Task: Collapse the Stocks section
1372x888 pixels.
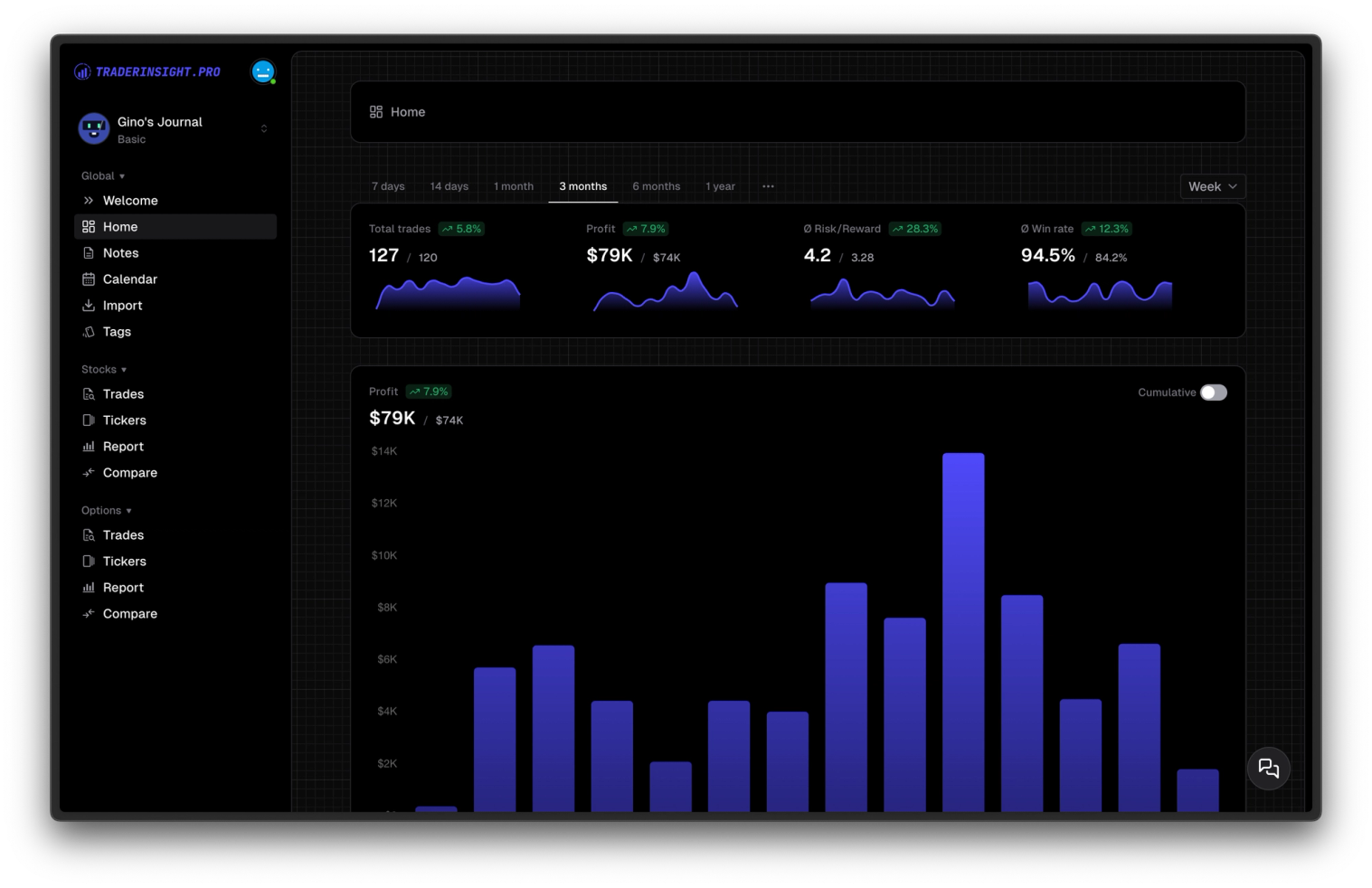Action: [104, 370]
